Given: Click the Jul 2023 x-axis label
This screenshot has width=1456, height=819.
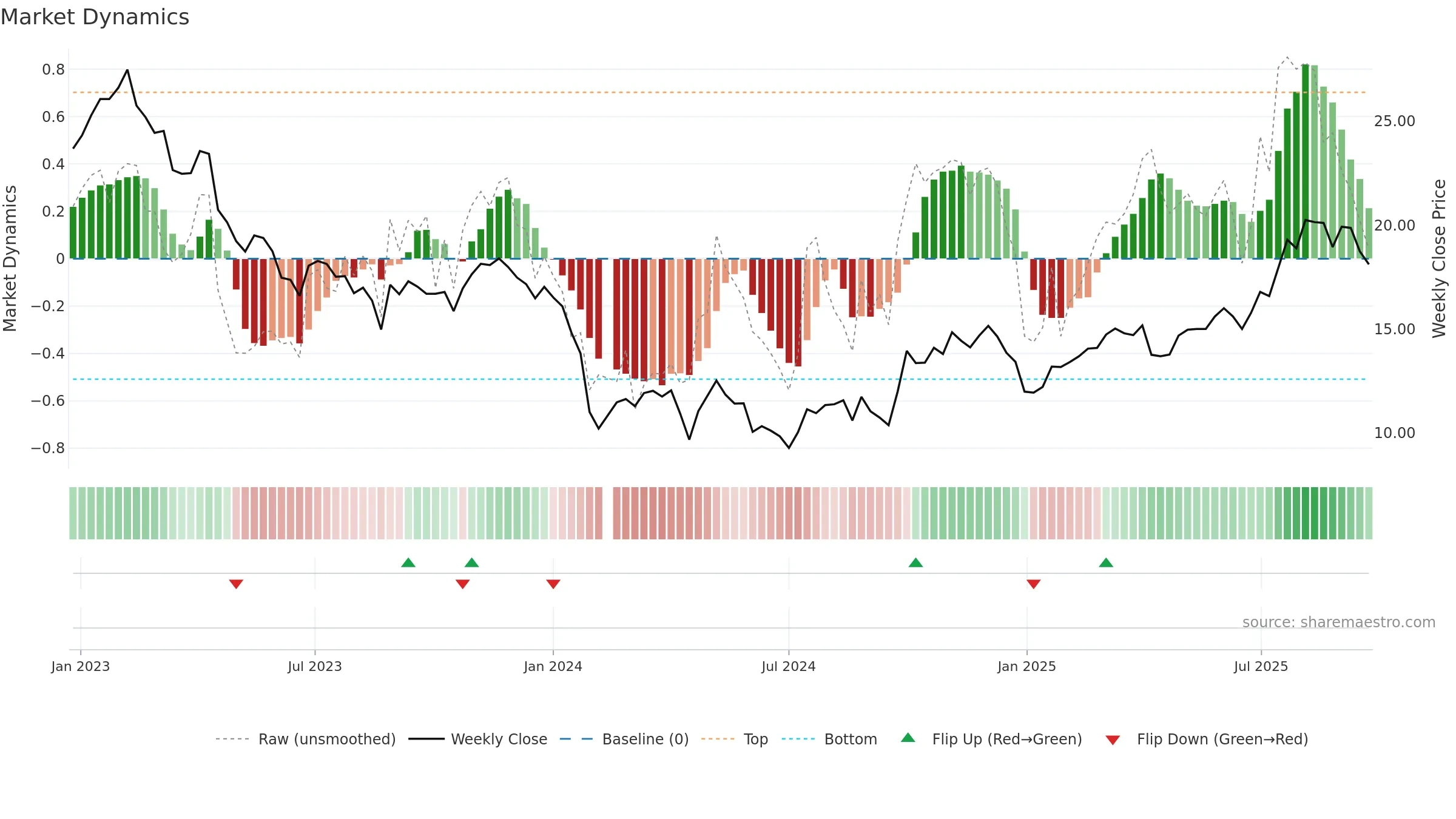Looking at the screenshot, I should point(315,666).
